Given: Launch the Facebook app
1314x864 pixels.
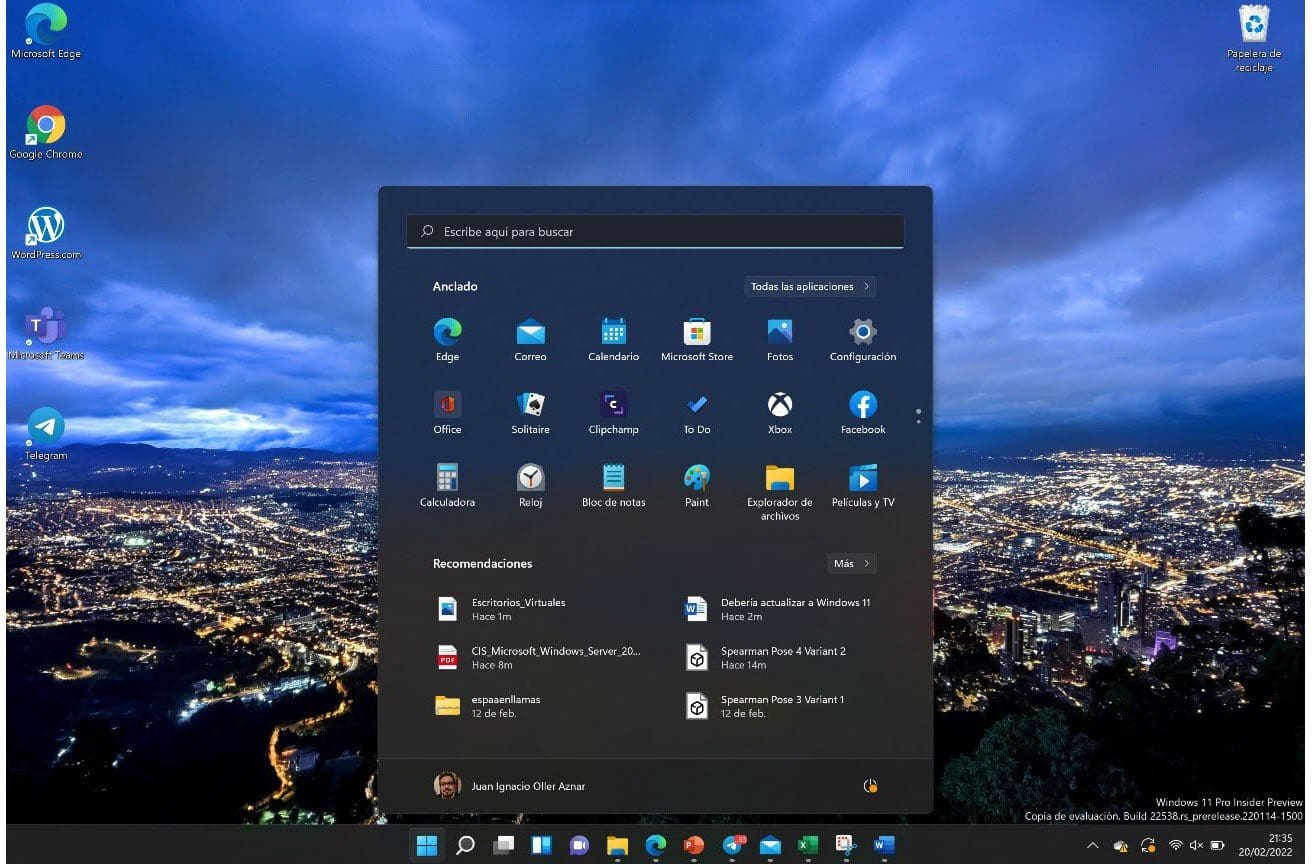Looking at the screenshot, I should pyautogui.click(x=863, y=412).
